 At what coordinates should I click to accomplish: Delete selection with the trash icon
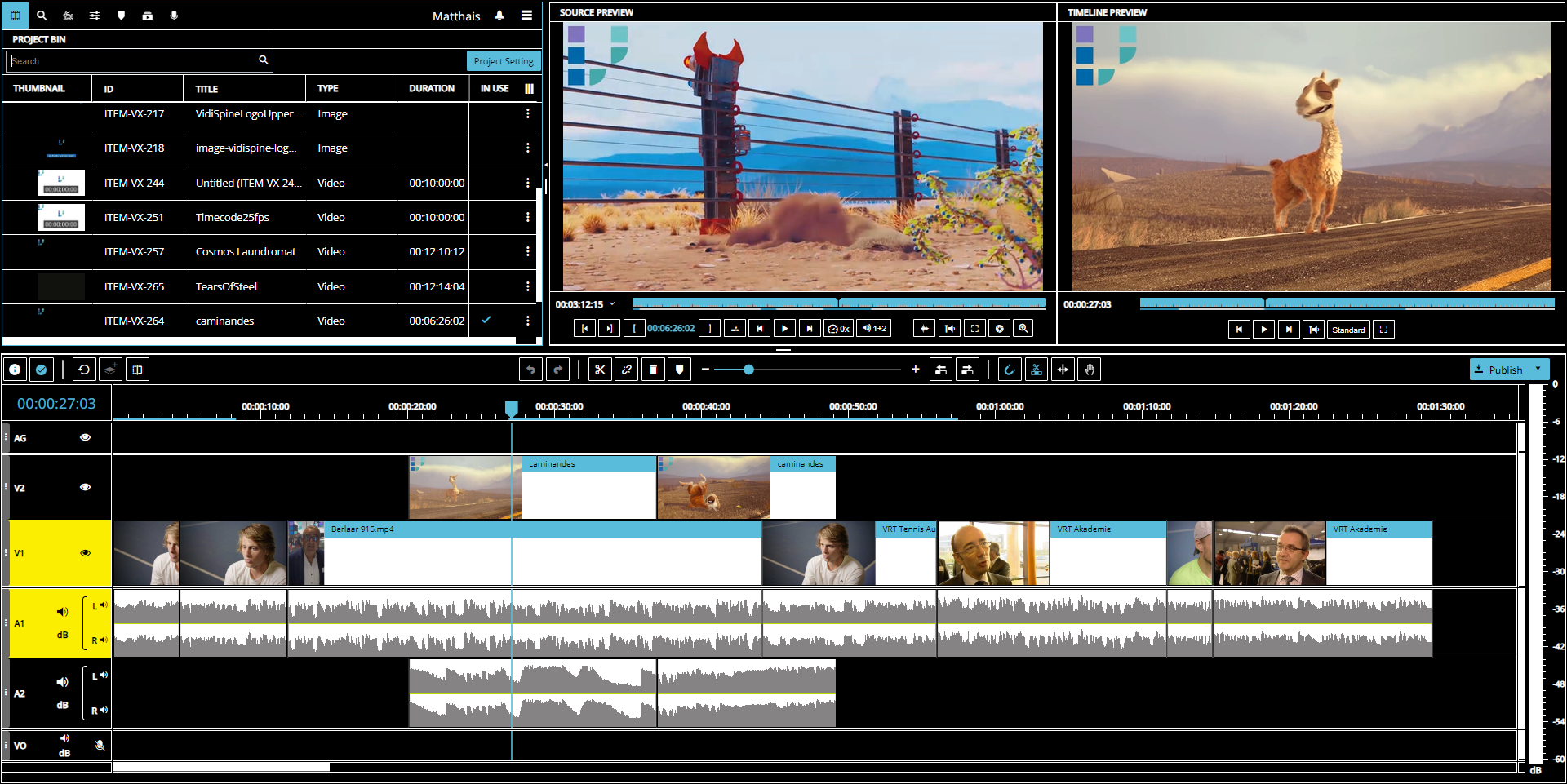653,370
